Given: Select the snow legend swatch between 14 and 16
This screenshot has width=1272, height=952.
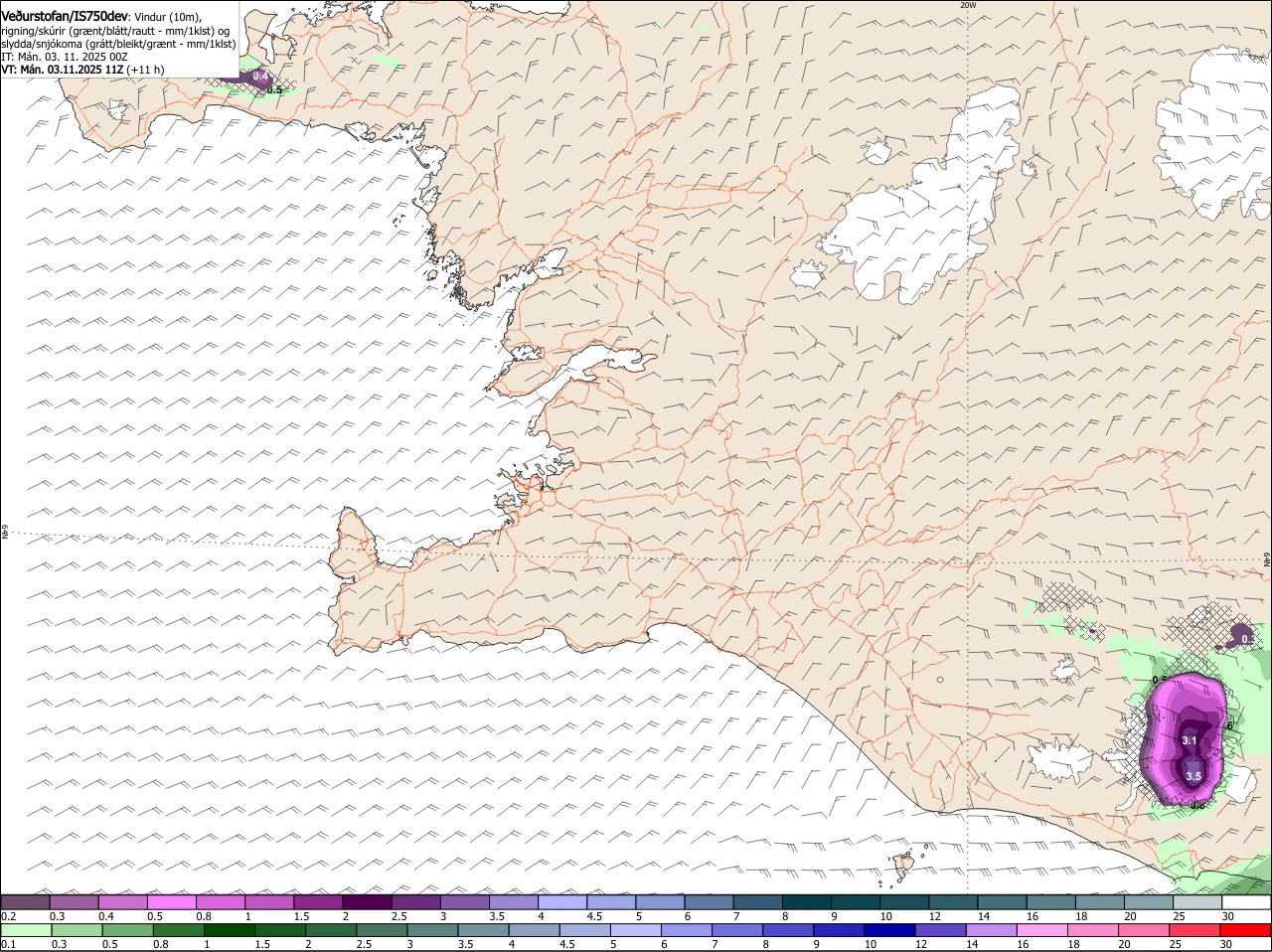Looking at the screenshot, I should 1003,901.
